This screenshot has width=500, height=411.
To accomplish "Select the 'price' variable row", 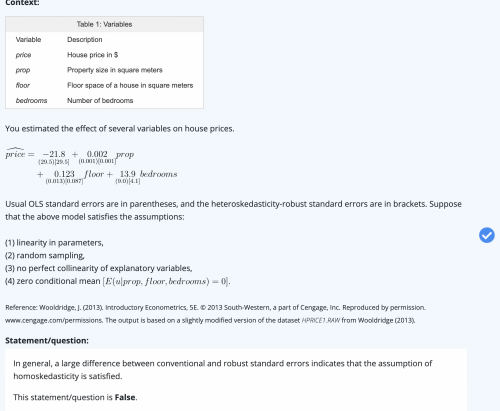I will pyautogui.click(x=104, y=55).
